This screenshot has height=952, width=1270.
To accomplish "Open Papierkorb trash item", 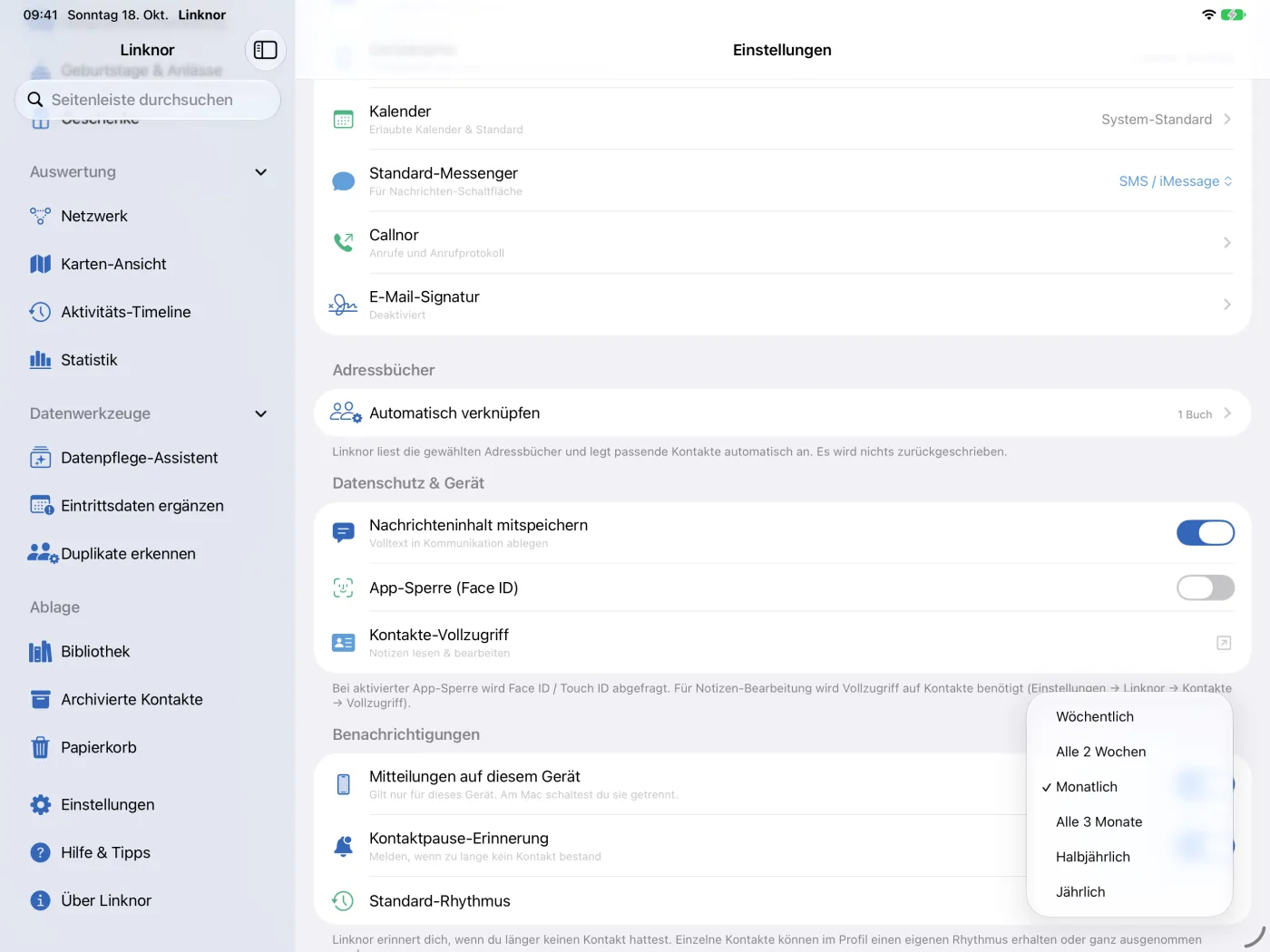I will 147,747.
